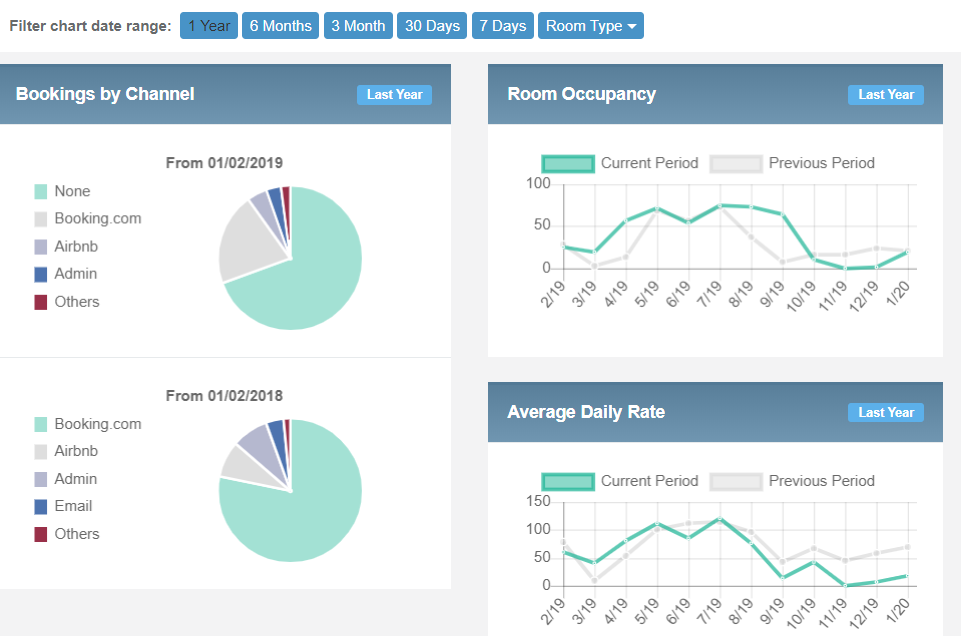Click Last Year badge in Room Occupancy

coord(886,94)
